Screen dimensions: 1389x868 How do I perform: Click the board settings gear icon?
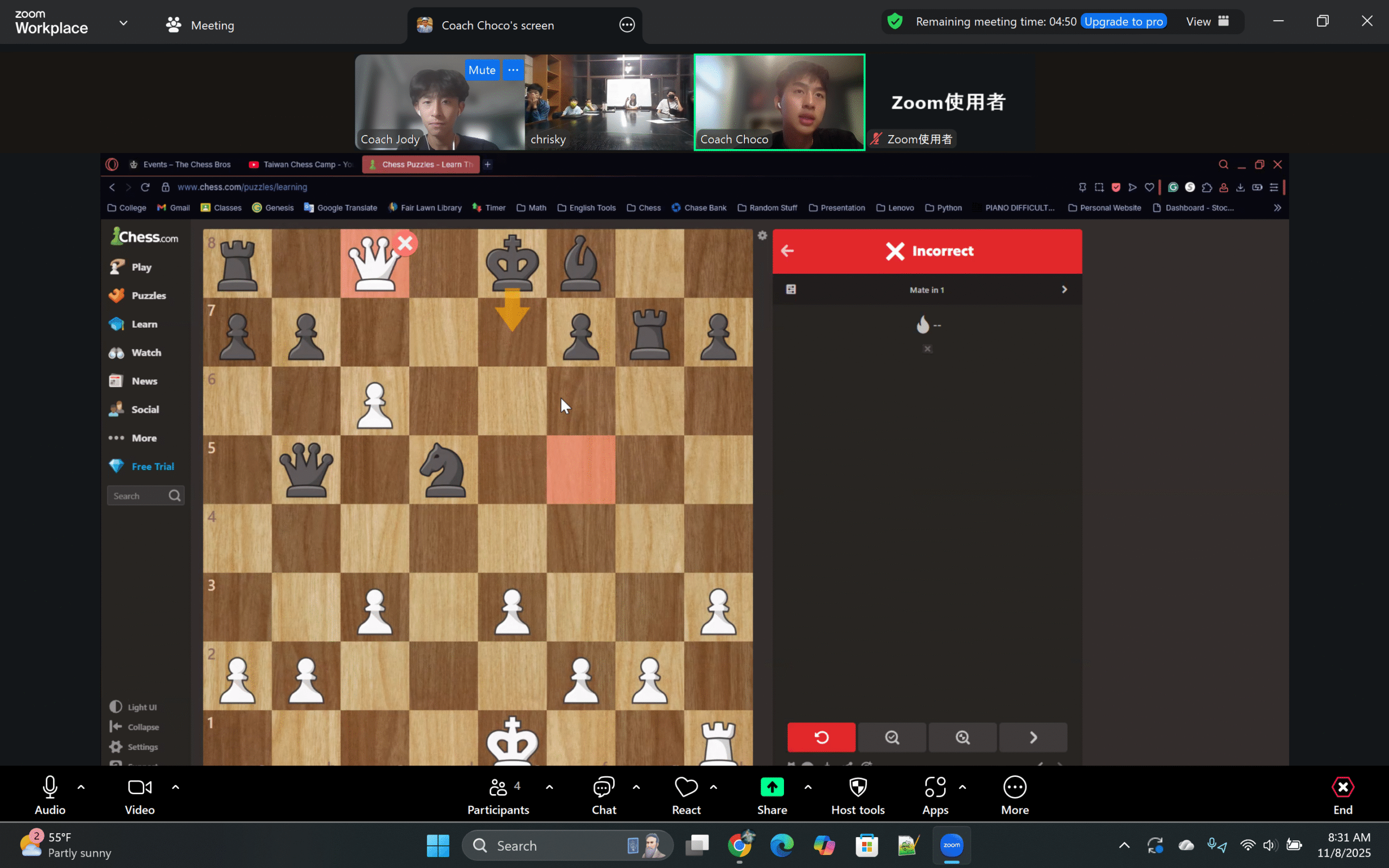click(762, 235)
